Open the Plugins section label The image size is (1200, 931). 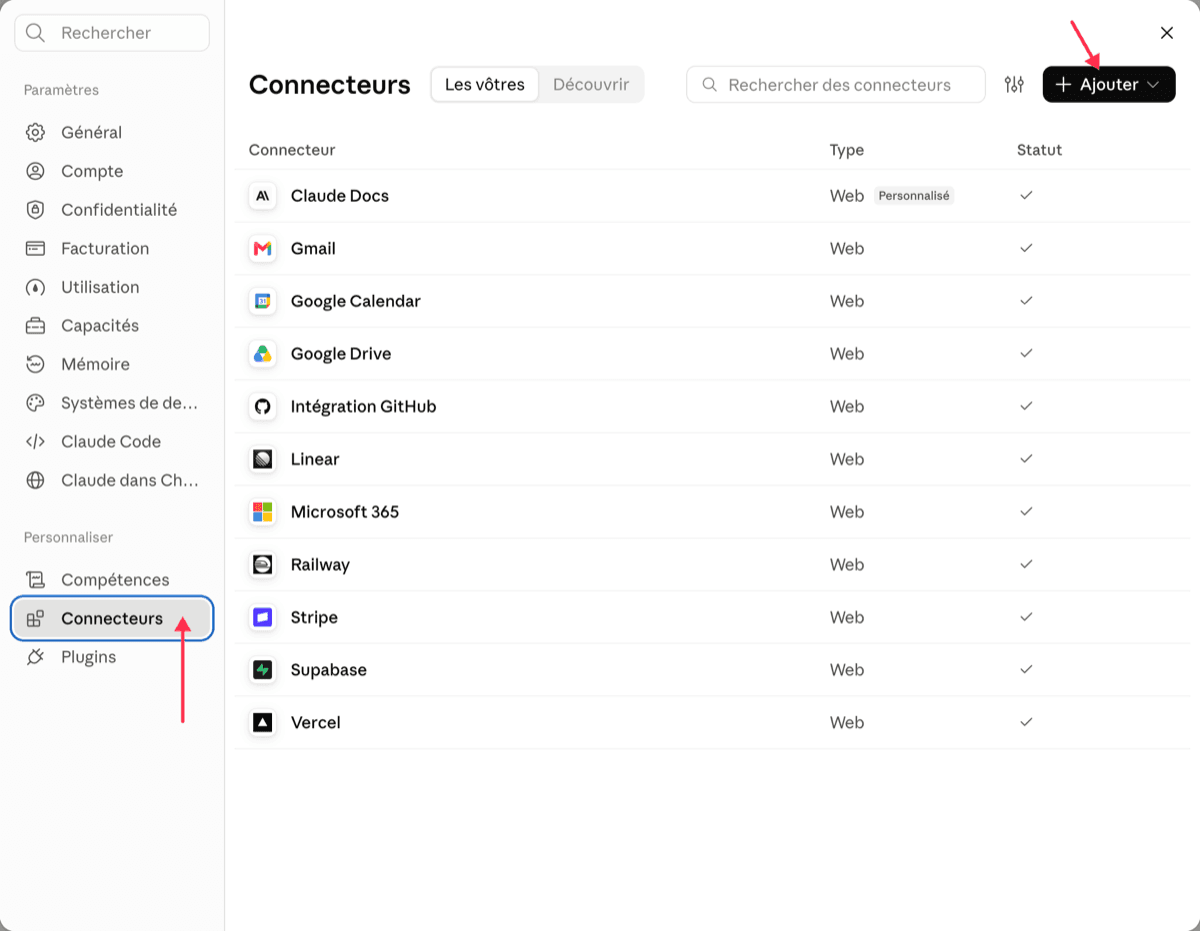pyautogui.click(x=89, y=657)
